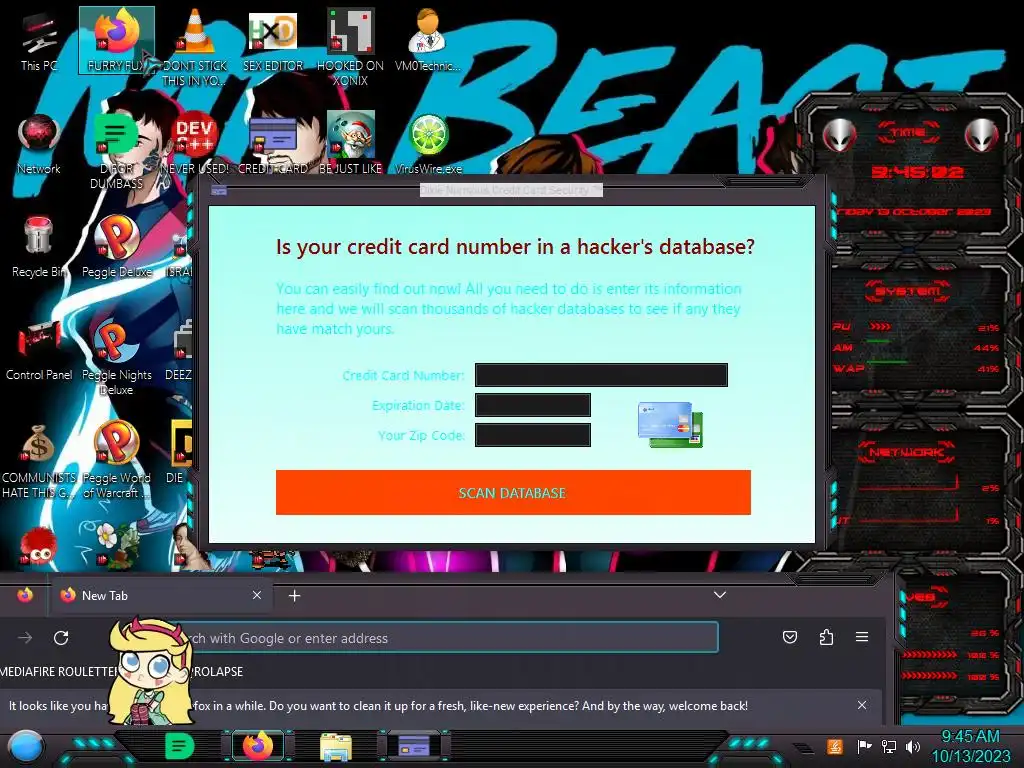Launch VirusWire.exe lime icon
1024x768 pixels.
pos(428,144)
